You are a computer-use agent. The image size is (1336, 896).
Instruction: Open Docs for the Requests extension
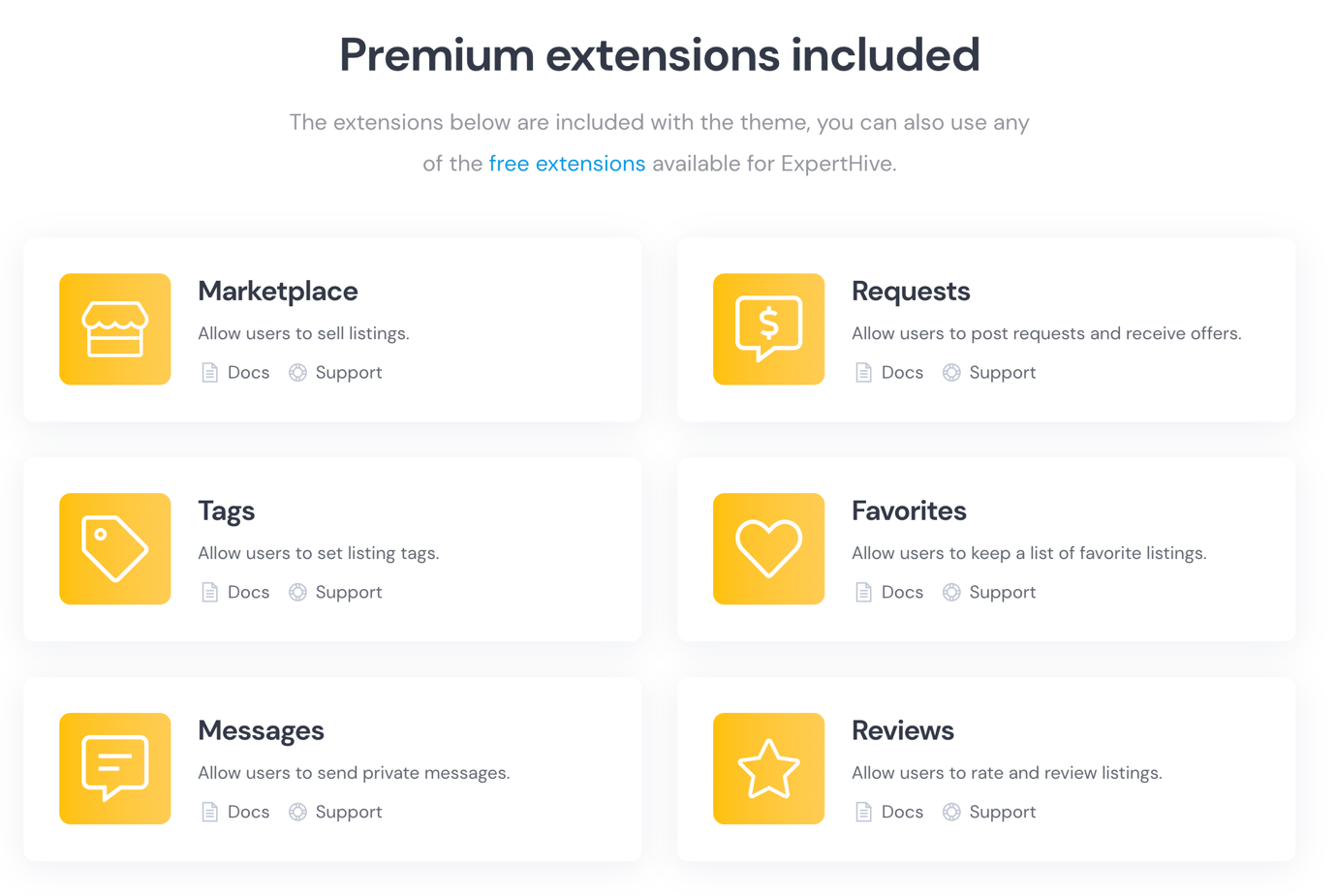click(889, 373)
